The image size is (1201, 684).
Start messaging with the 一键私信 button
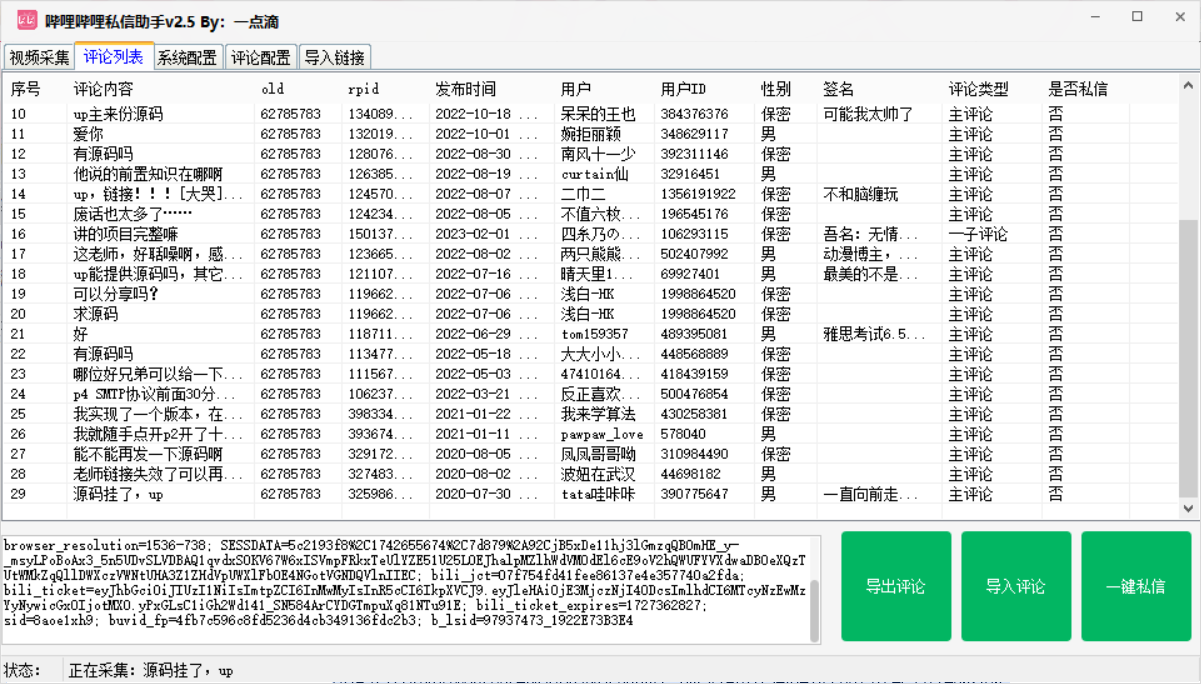pos(1136,586)
